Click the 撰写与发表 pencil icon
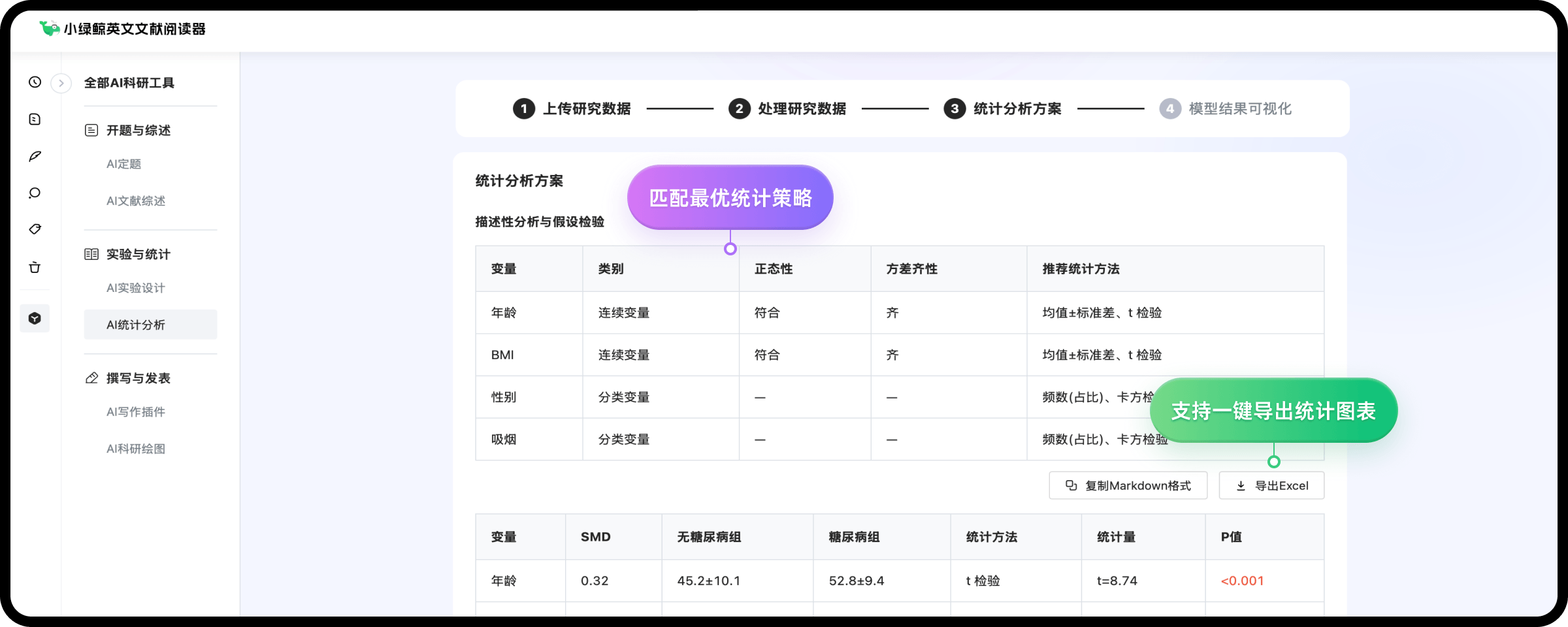 coord(91,378)
